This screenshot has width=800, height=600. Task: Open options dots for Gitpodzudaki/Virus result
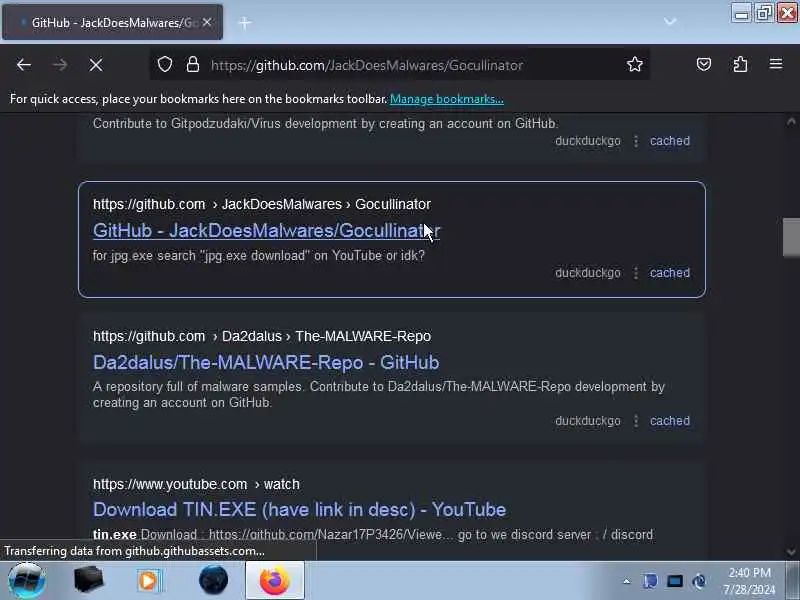[636, 141]
